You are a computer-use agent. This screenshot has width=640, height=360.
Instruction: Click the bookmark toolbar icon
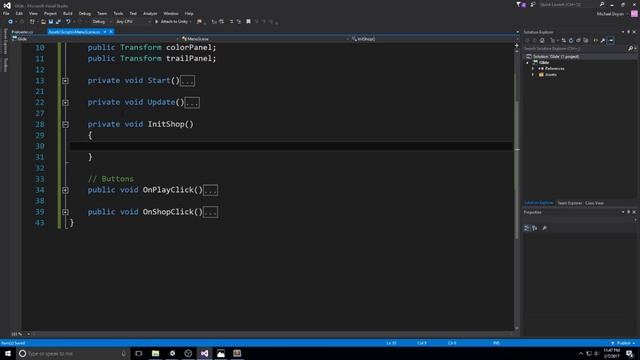pyautogui.click(x=248, y=22)
